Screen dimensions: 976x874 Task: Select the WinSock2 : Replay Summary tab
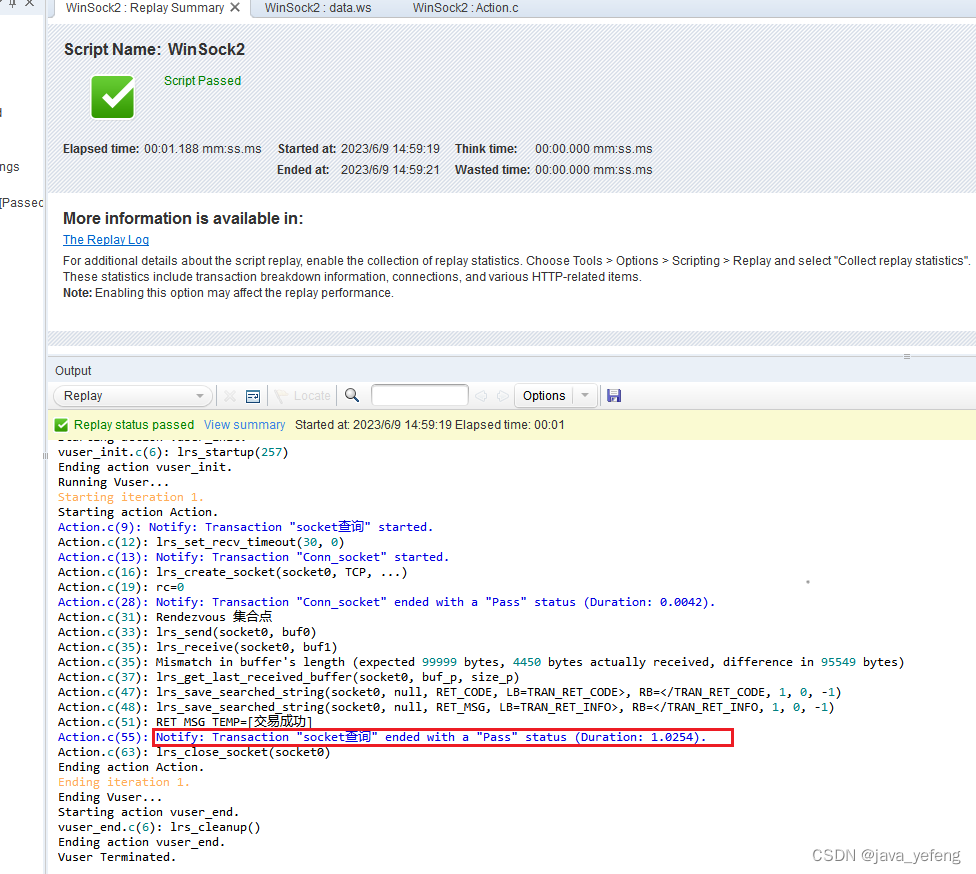[144, 8]
